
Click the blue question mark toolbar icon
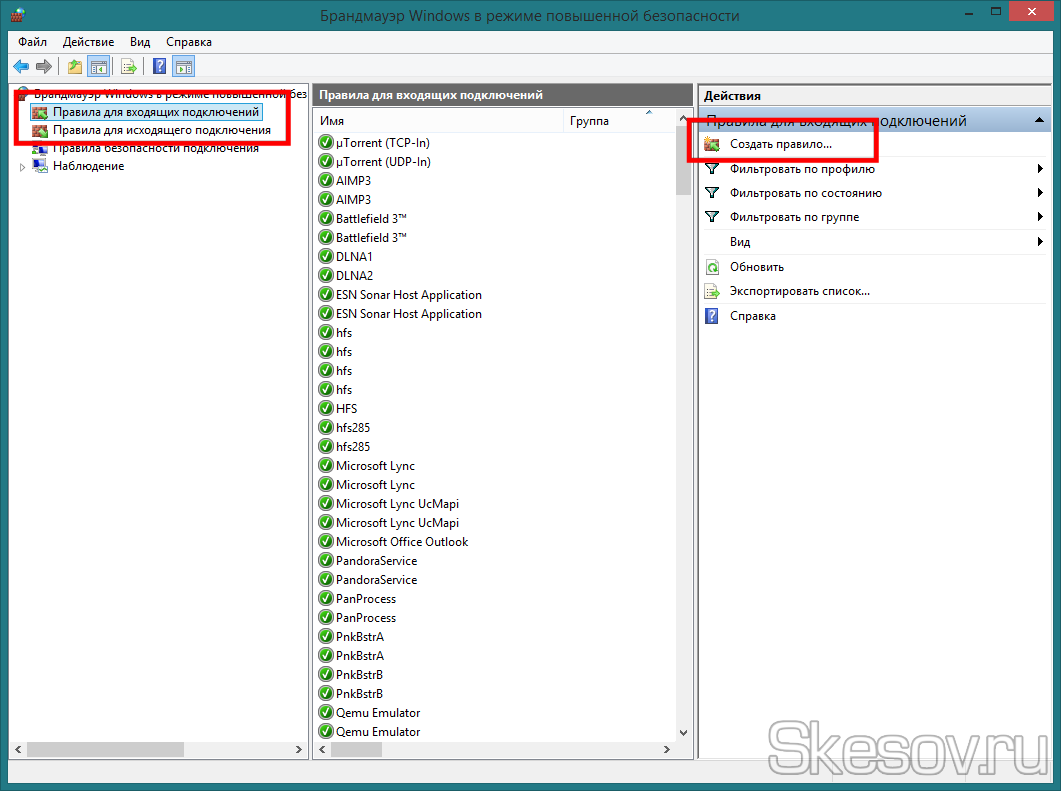159,67
